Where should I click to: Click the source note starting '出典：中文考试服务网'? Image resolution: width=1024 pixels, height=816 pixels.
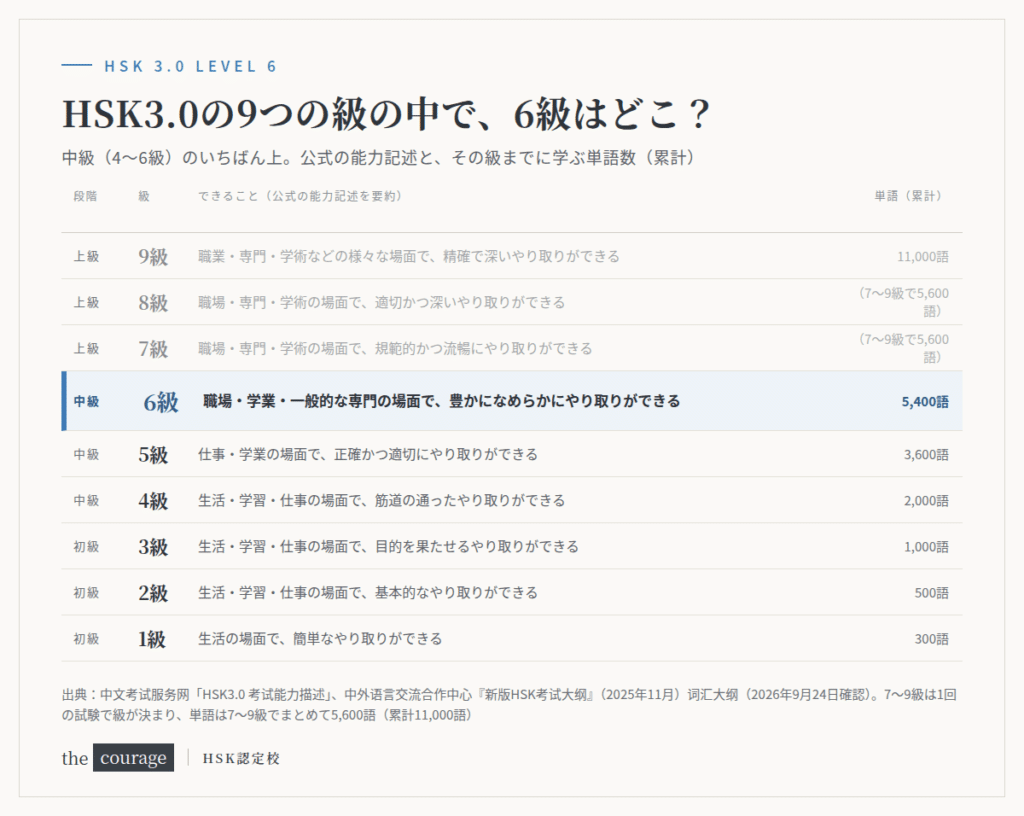[509, 705]
